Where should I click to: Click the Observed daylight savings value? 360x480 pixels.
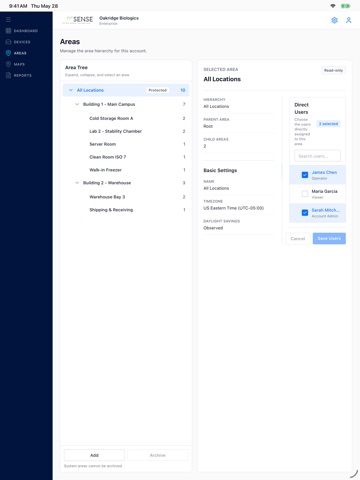[213, 228]
